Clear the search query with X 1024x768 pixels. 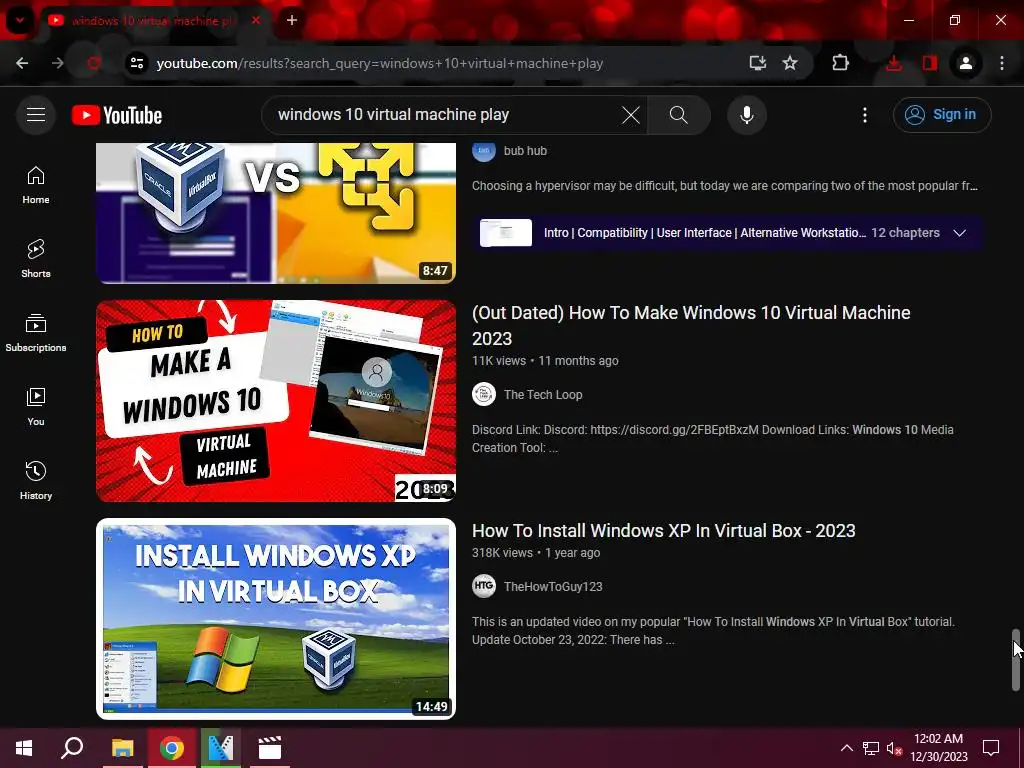[631, 115]
